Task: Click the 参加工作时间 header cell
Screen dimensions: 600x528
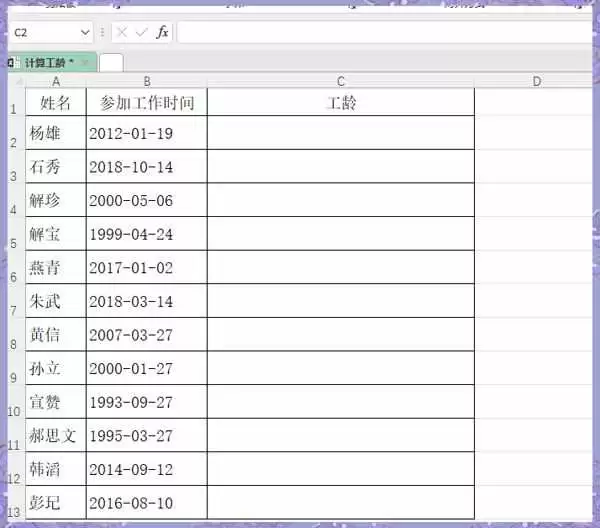Action: pos(147,102)
